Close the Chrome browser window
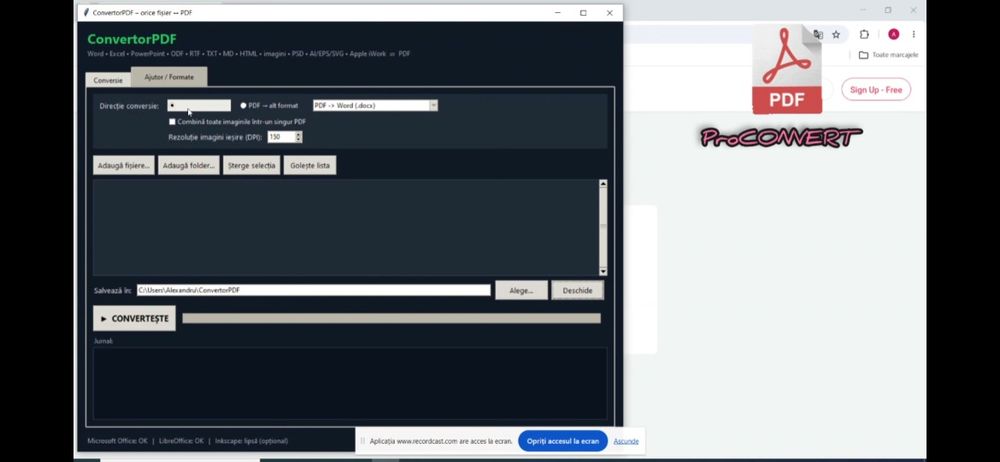Viewport: 1000px width, 462px height. tap(913, 10)
